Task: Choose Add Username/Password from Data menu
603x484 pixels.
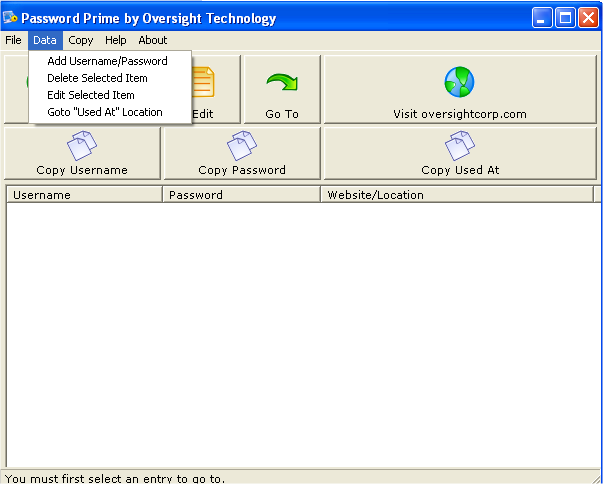Action: [110, 61]
